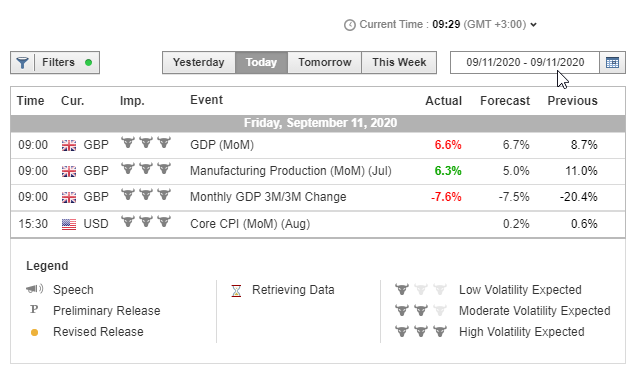The height and width of the screenshot is (380, 634).
Task: Open the Core CPI (MoM) (Aug) event
Action: [x=250, y=224]
